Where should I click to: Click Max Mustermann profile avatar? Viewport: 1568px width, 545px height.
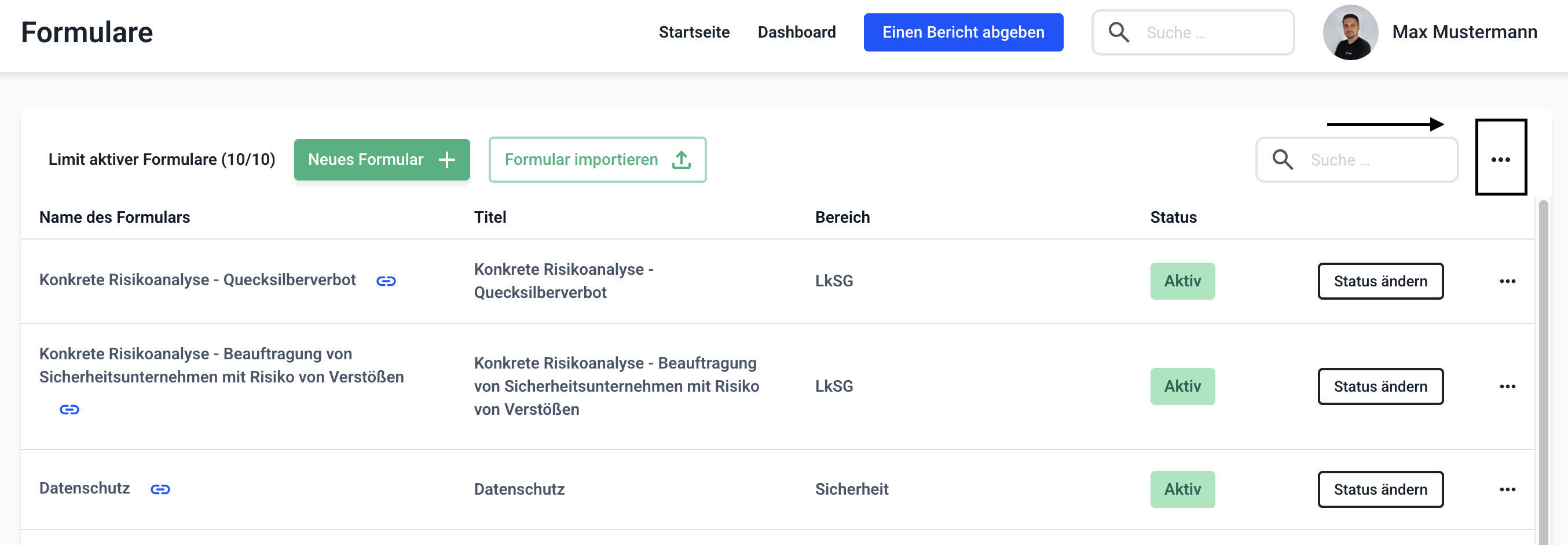click(x=1350, y=32)
